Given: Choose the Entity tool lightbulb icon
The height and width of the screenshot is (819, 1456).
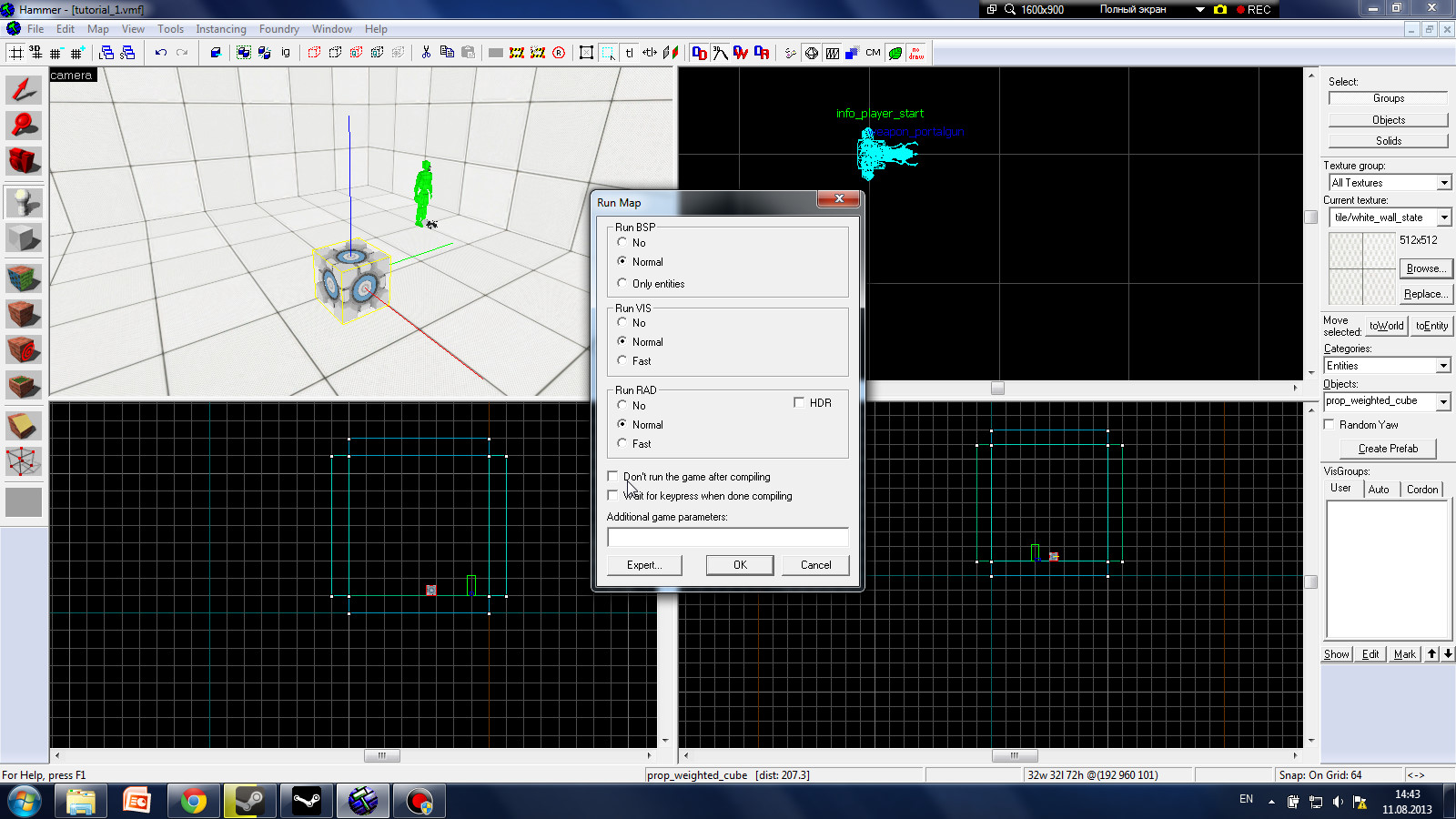Looking at the screenshot, I should [x=24, y=202].
